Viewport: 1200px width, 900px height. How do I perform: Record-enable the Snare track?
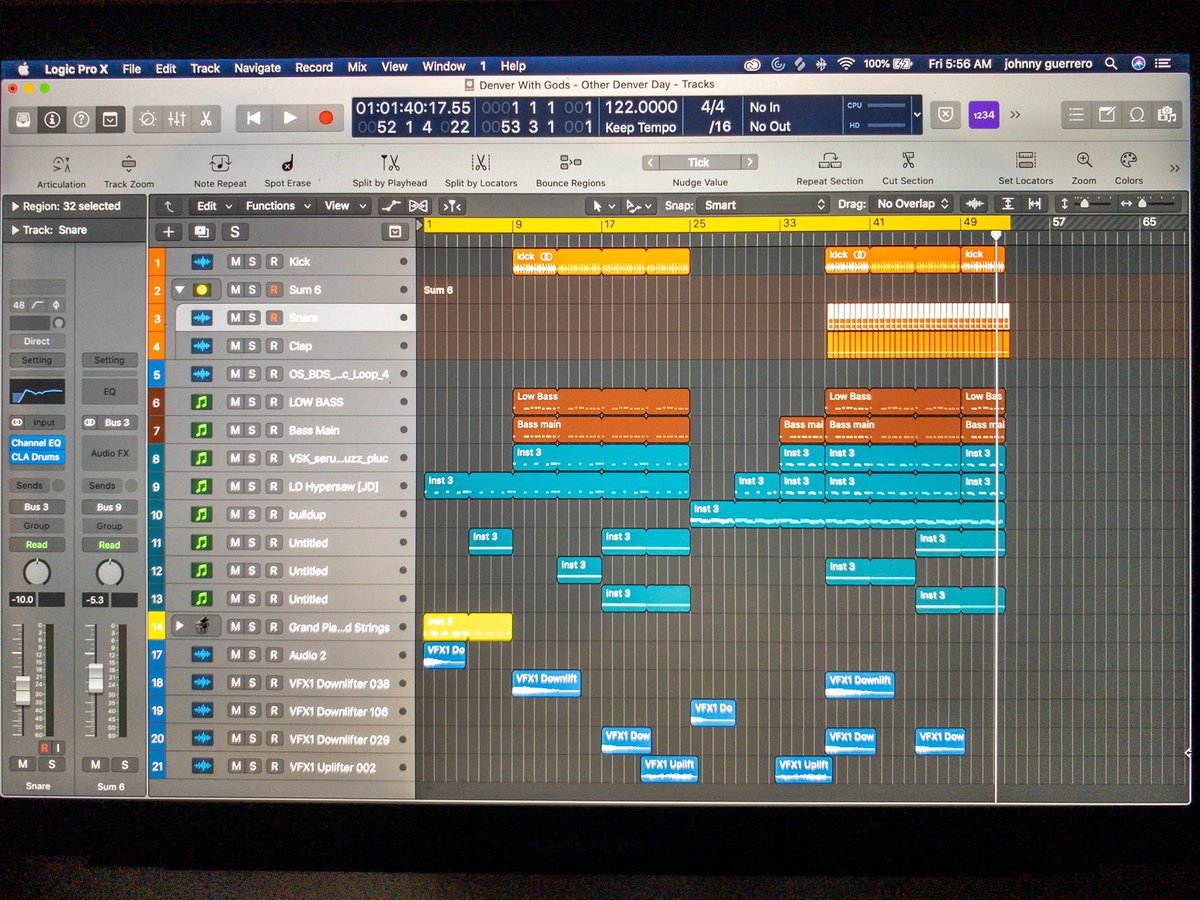(272, 317)
